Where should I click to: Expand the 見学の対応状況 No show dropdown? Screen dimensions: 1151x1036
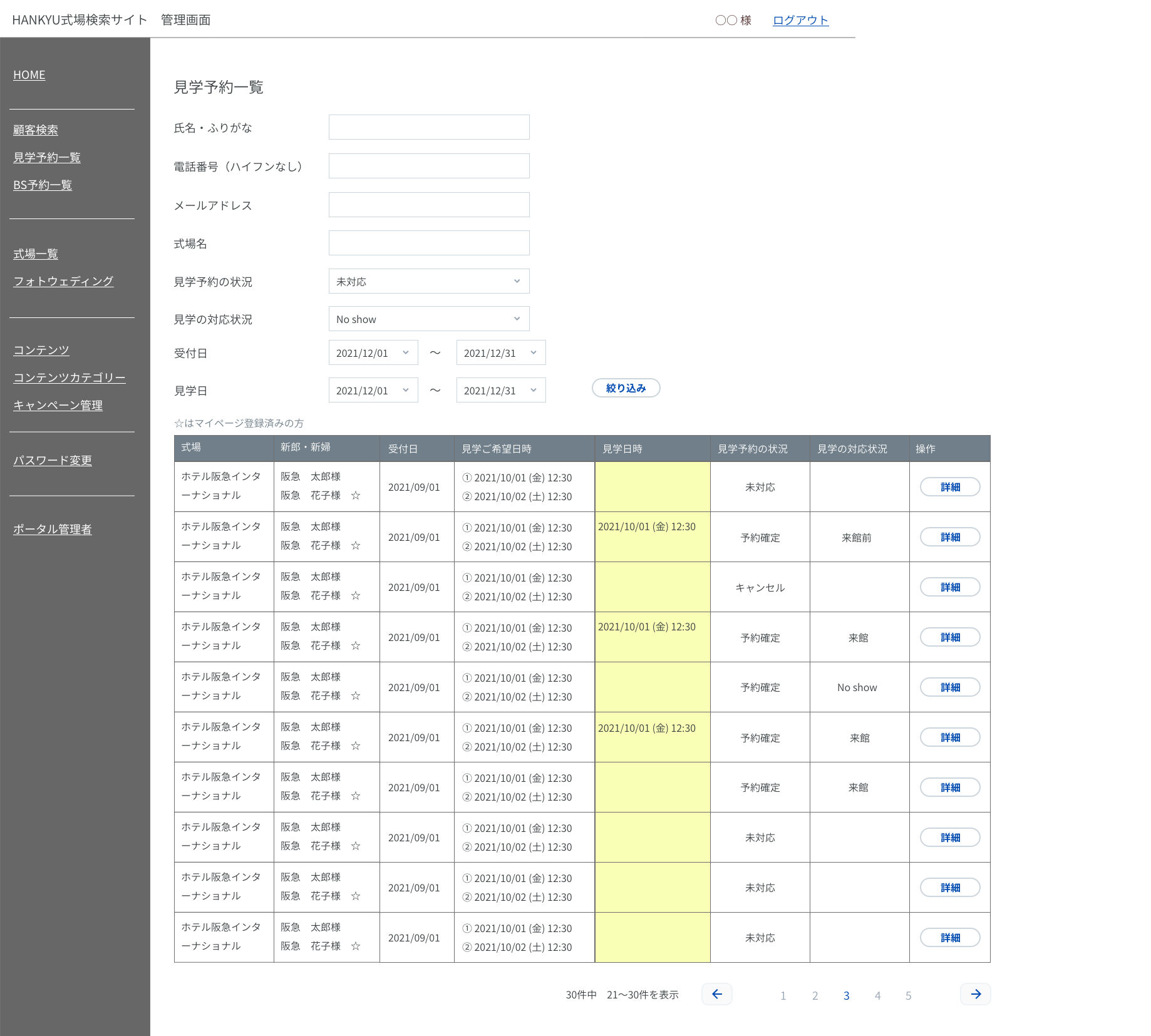428,319
